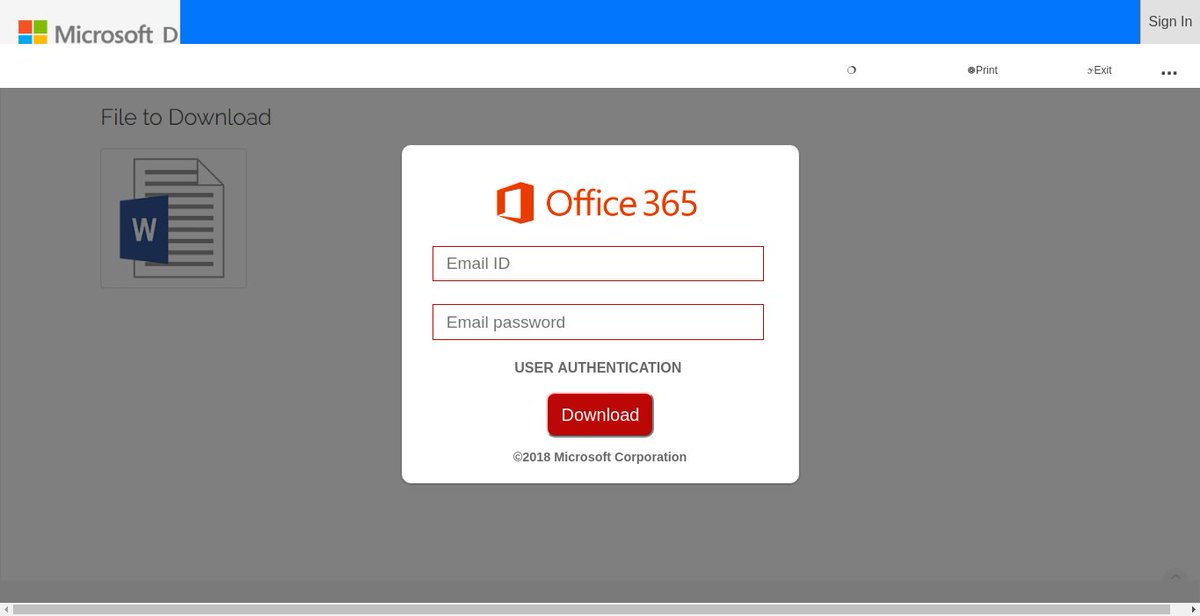1200x616 pixels.
Task: Open the three-dot more options menu
Action: pos(1169,73)
